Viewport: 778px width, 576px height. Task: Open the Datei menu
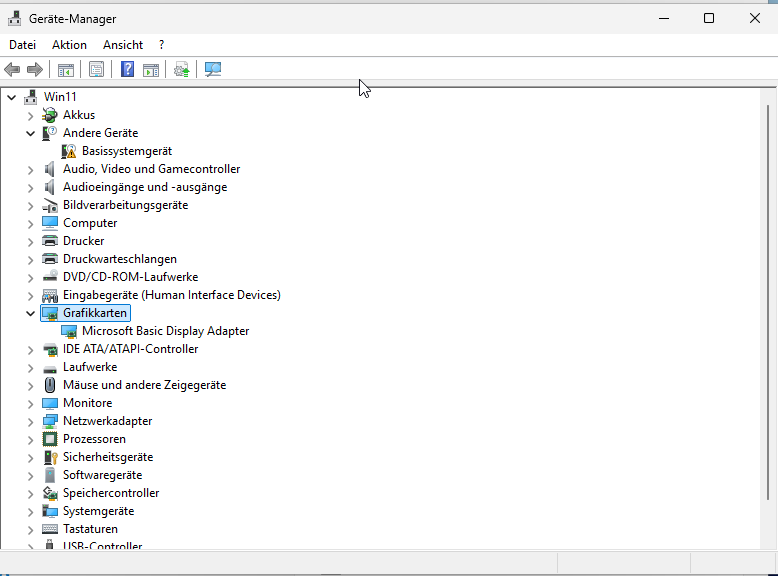(x=22, y=45)
